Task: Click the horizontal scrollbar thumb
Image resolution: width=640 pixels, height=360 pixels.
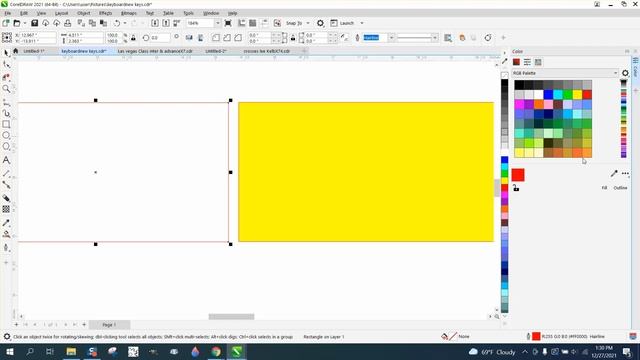Action: pyautogui.click(x=231, y=317)
